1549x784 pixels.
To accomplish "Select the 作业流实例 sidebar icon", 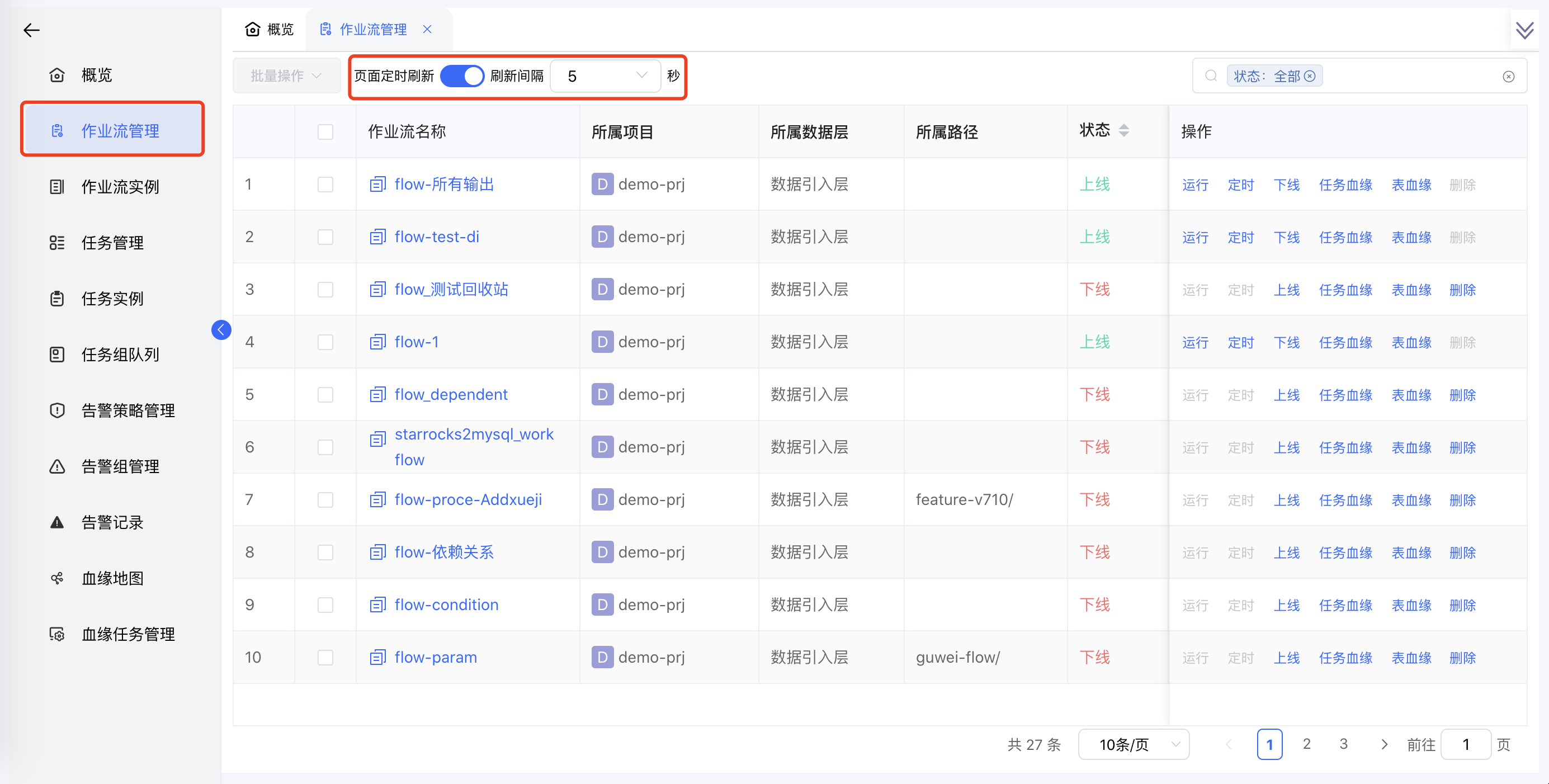I will pos(57,186).
